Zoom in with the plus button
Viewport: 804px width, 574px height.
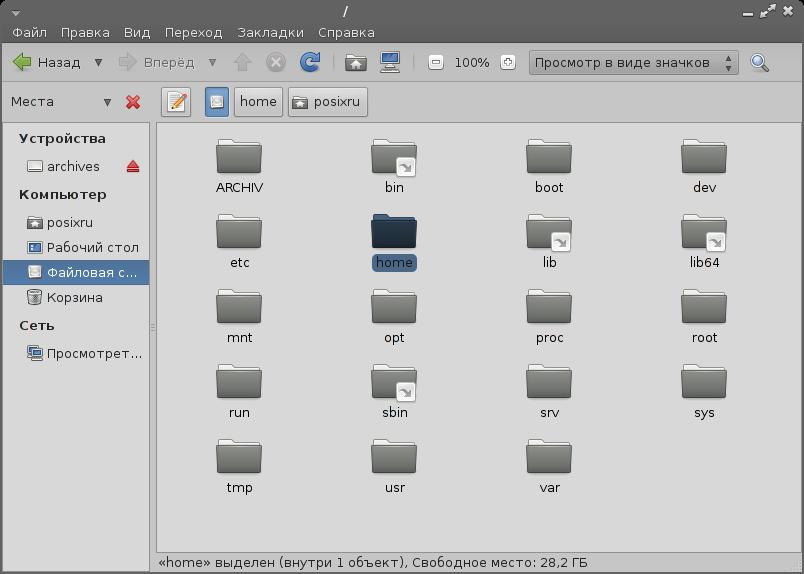point(508,63)
